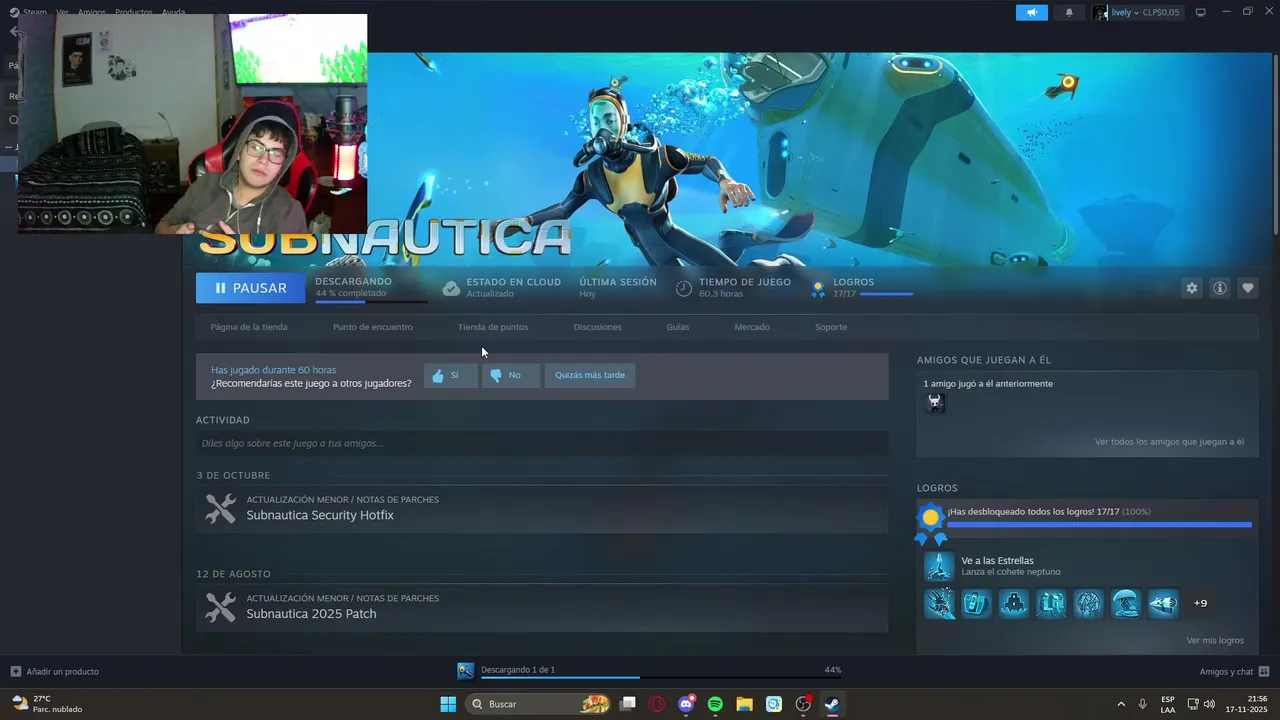Open the Guías tab
1280x720 pixels.
tap(678, 327)
